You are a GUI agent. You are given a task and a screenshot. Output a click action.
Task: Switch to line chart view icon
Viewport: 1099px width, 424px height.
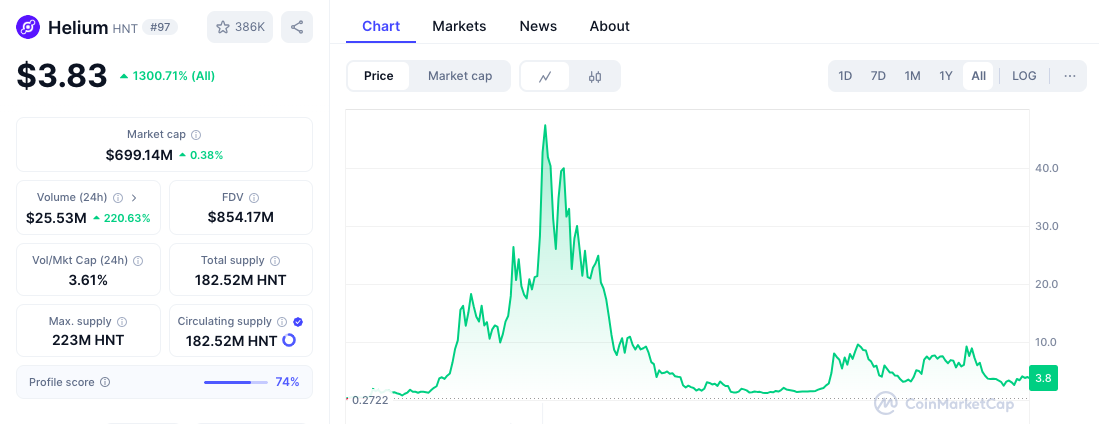pyautogui.click(x=545, y=76)
